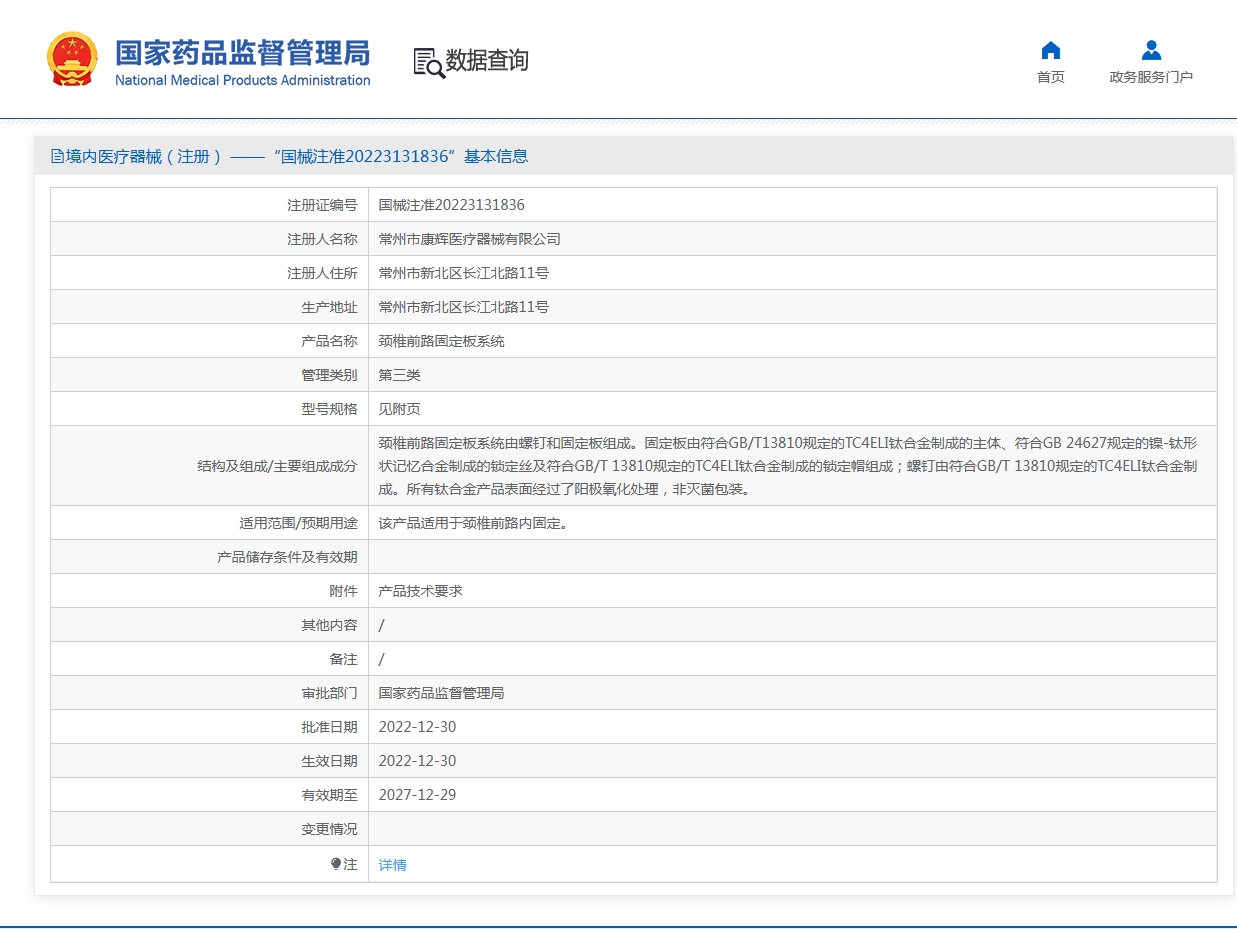Select 该产品适用于颈椎前路内固定 intended use

[474, 523]
